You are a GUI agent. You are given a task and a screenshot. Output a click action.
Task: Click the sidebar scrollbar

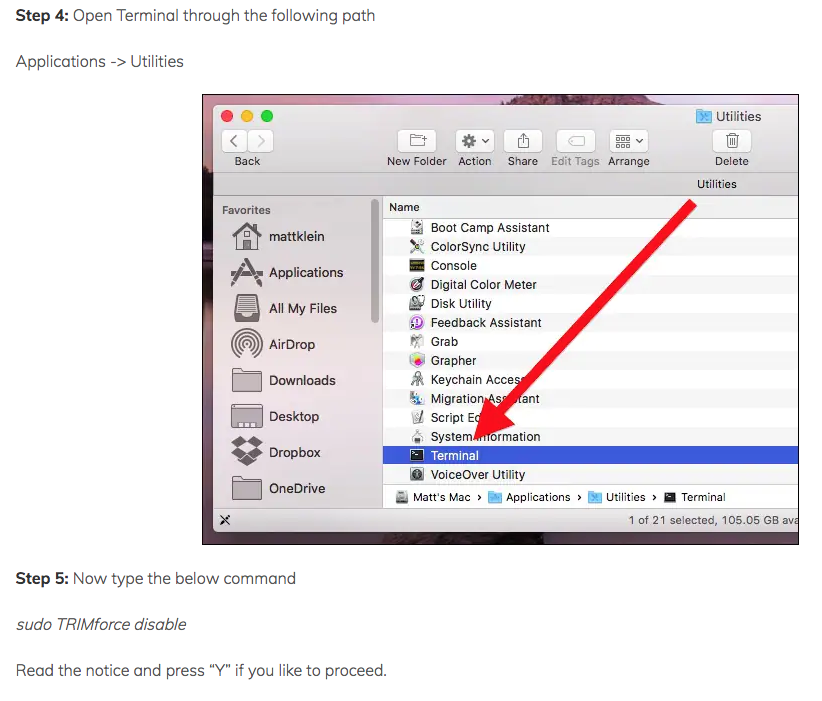tap(375, 261)
